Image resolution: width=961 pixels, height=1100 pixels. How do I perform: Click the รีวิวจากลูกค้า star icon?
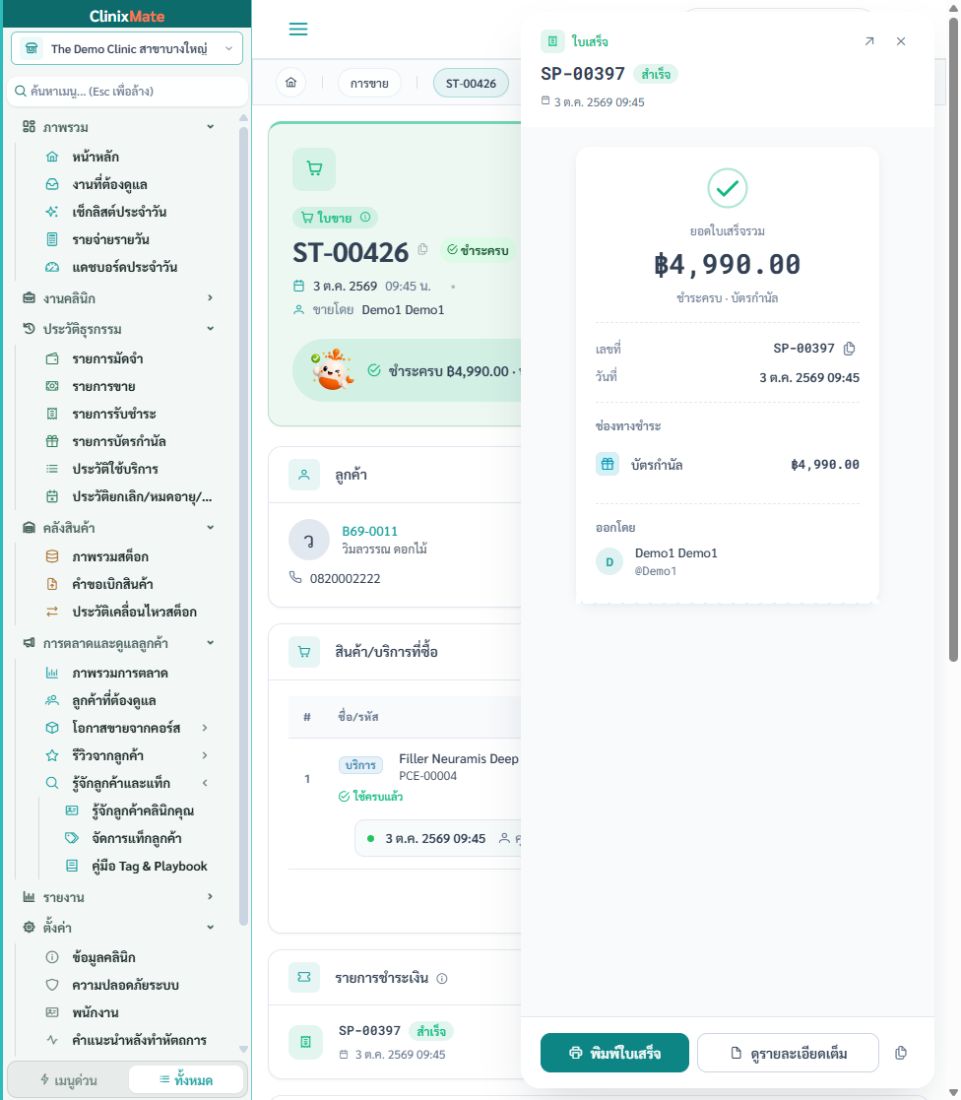pyautogui.click(x=52, y=756)
